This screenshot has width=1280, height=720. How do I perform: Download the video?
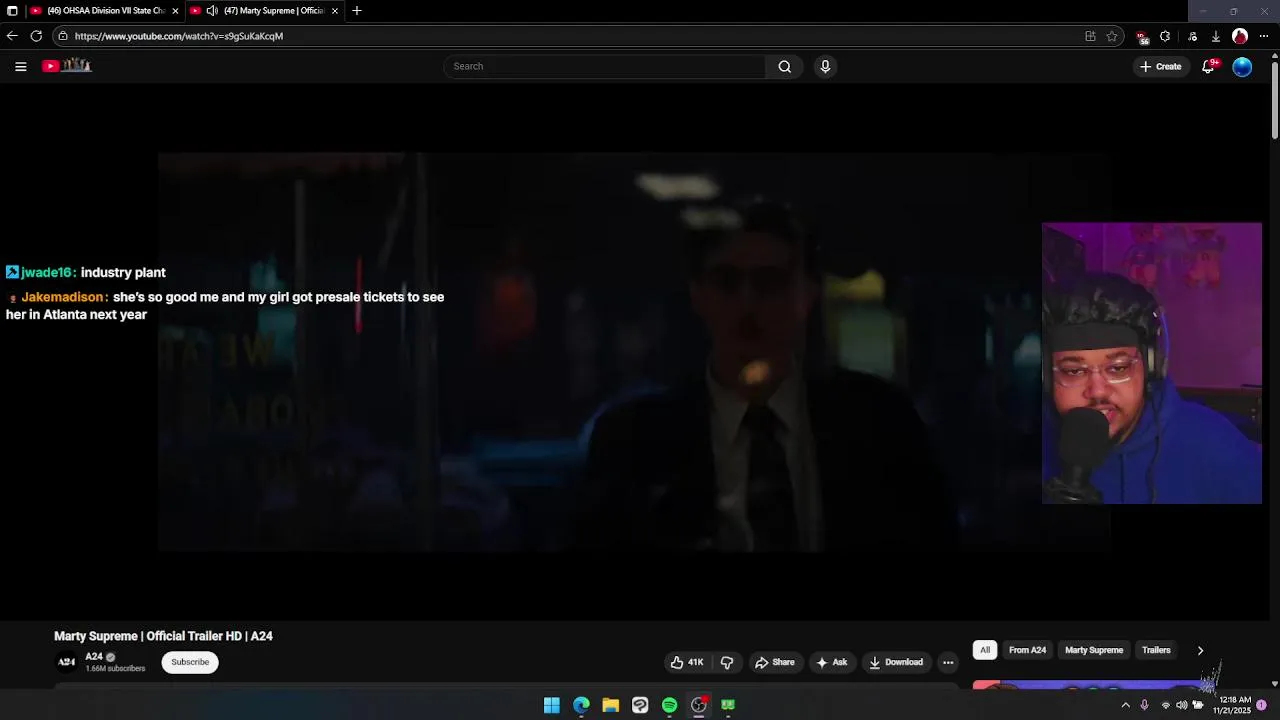pyautogui.click(x=896, y=662)
